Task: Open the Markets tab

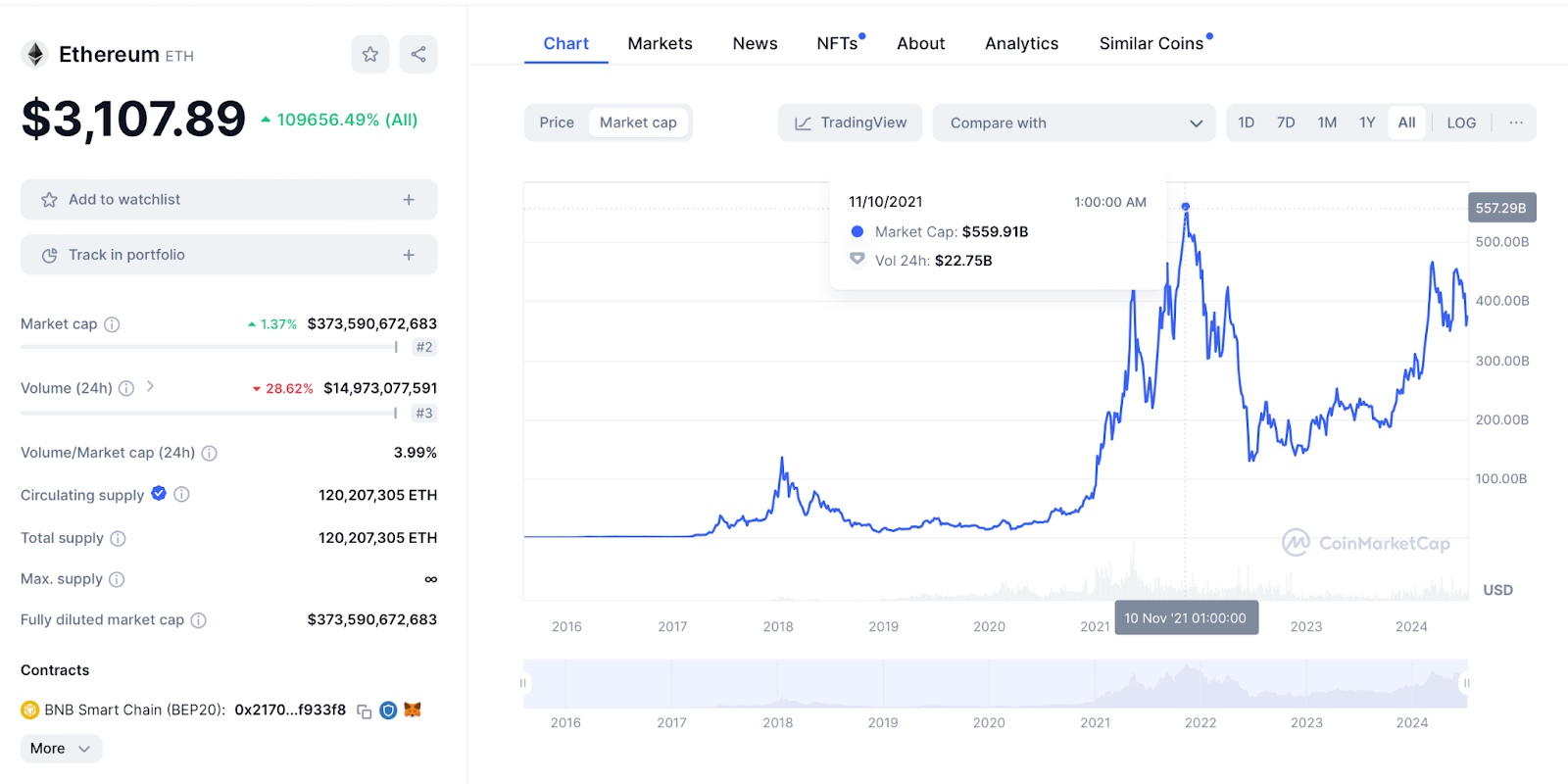Action: coord(661,44)
